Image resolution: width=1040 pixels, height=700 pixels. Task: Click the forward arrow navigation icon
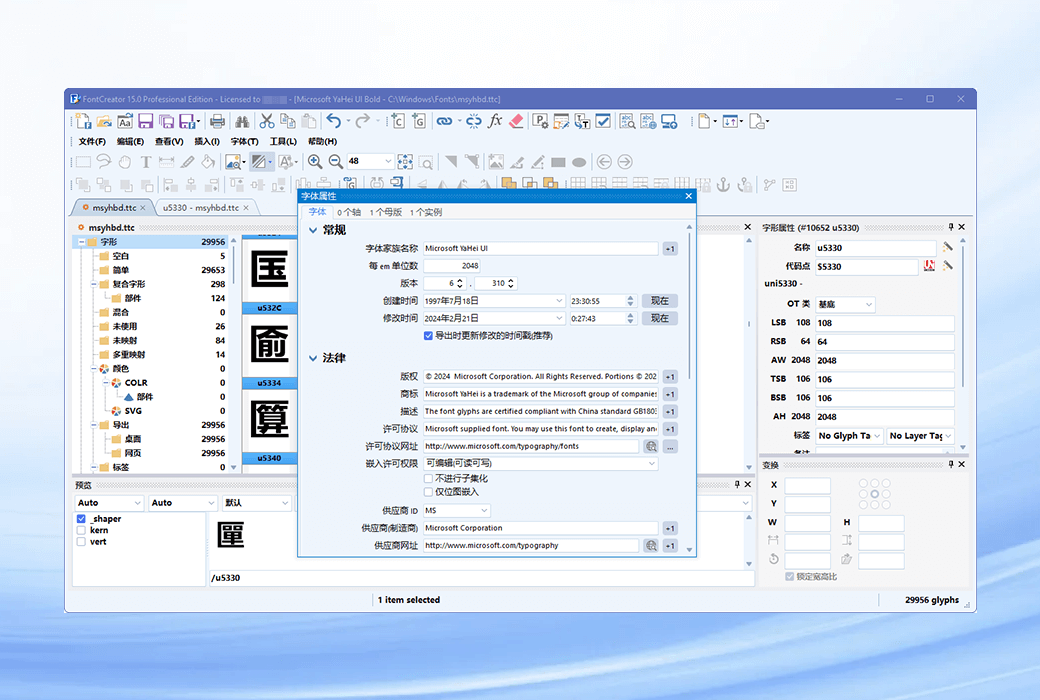pos(625,161)
